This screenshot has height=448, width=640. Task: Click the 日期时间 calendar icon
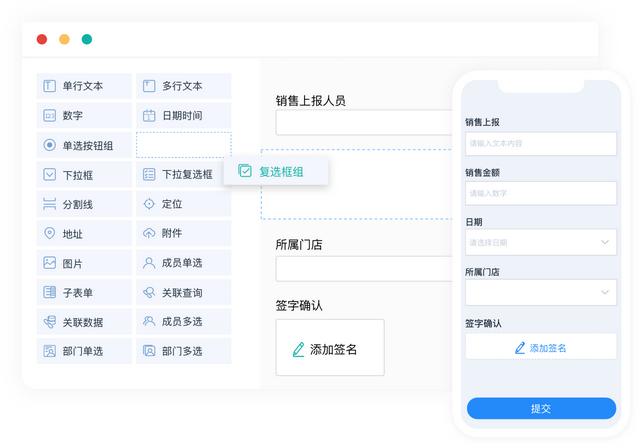tap(149, 116)
